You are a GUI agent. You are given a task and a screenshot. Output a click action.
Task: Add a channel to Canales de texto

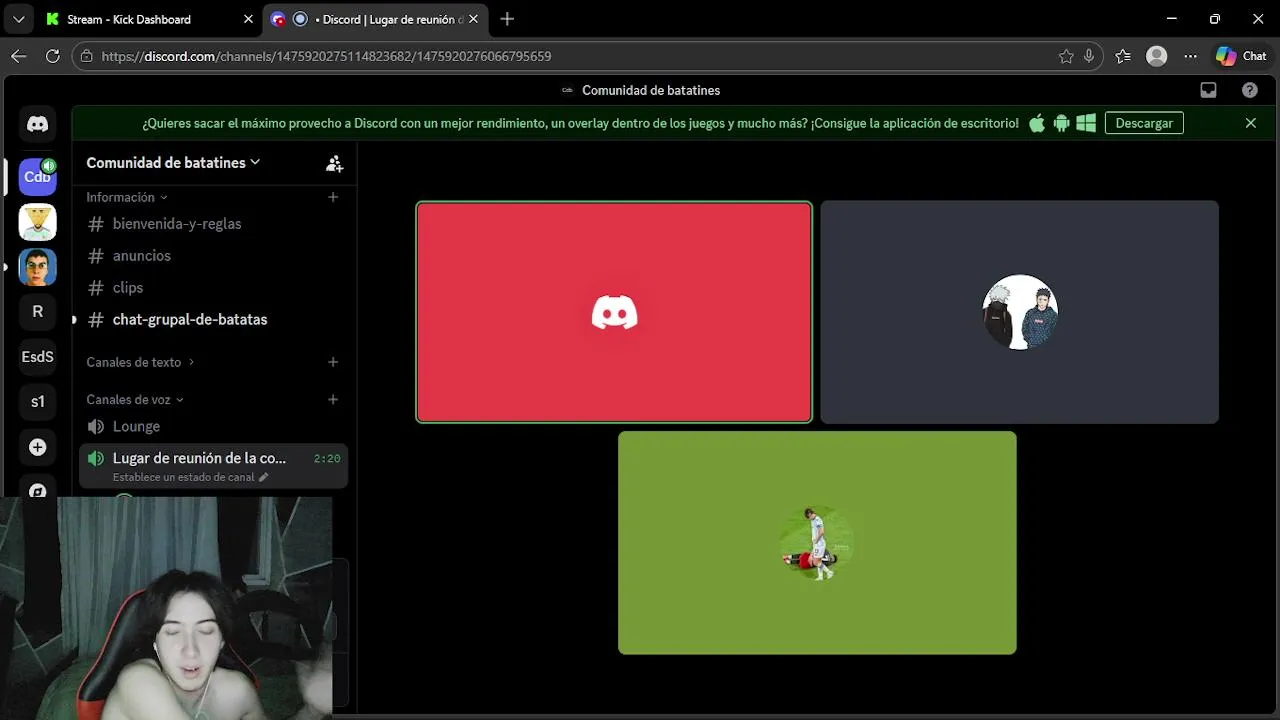[x=333, y=362]
